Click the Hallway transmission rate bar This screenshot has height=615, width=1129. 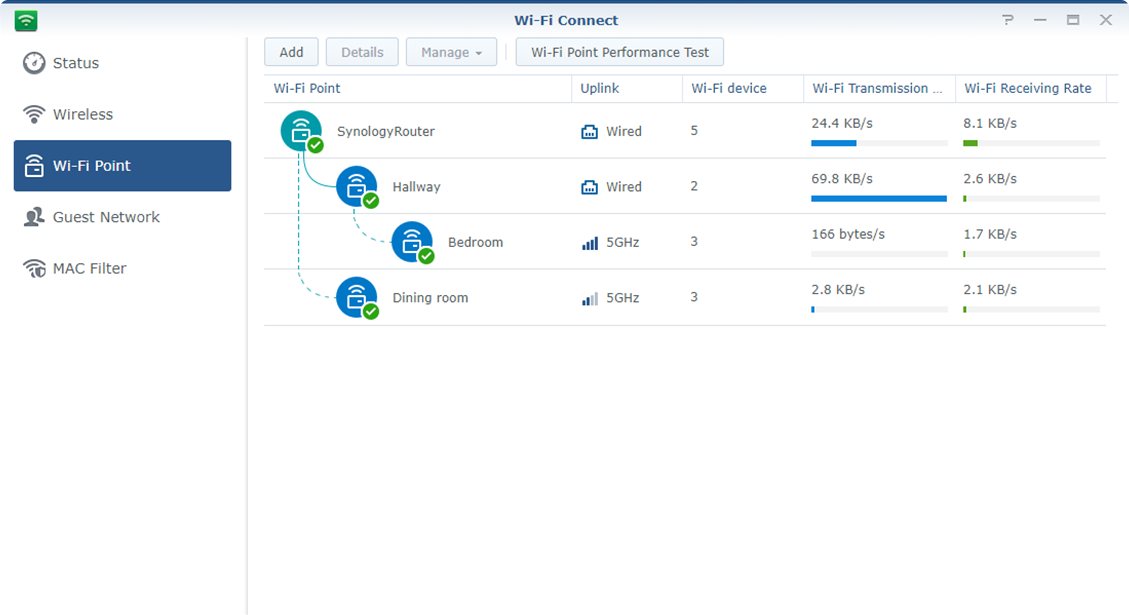tap(878, 199)
